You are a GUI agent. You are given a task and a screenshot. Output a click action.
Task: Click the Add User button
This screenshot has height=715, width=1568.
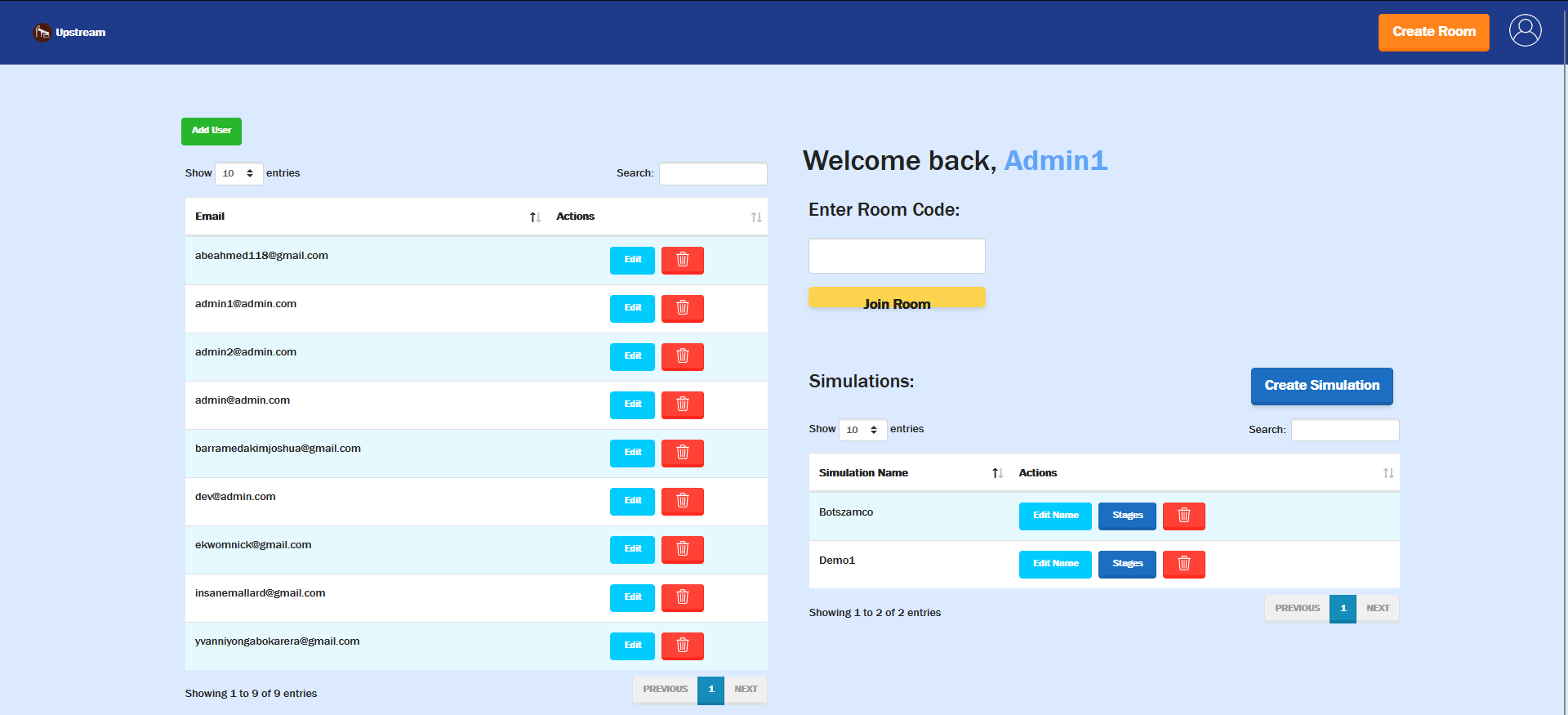point(212,131)
